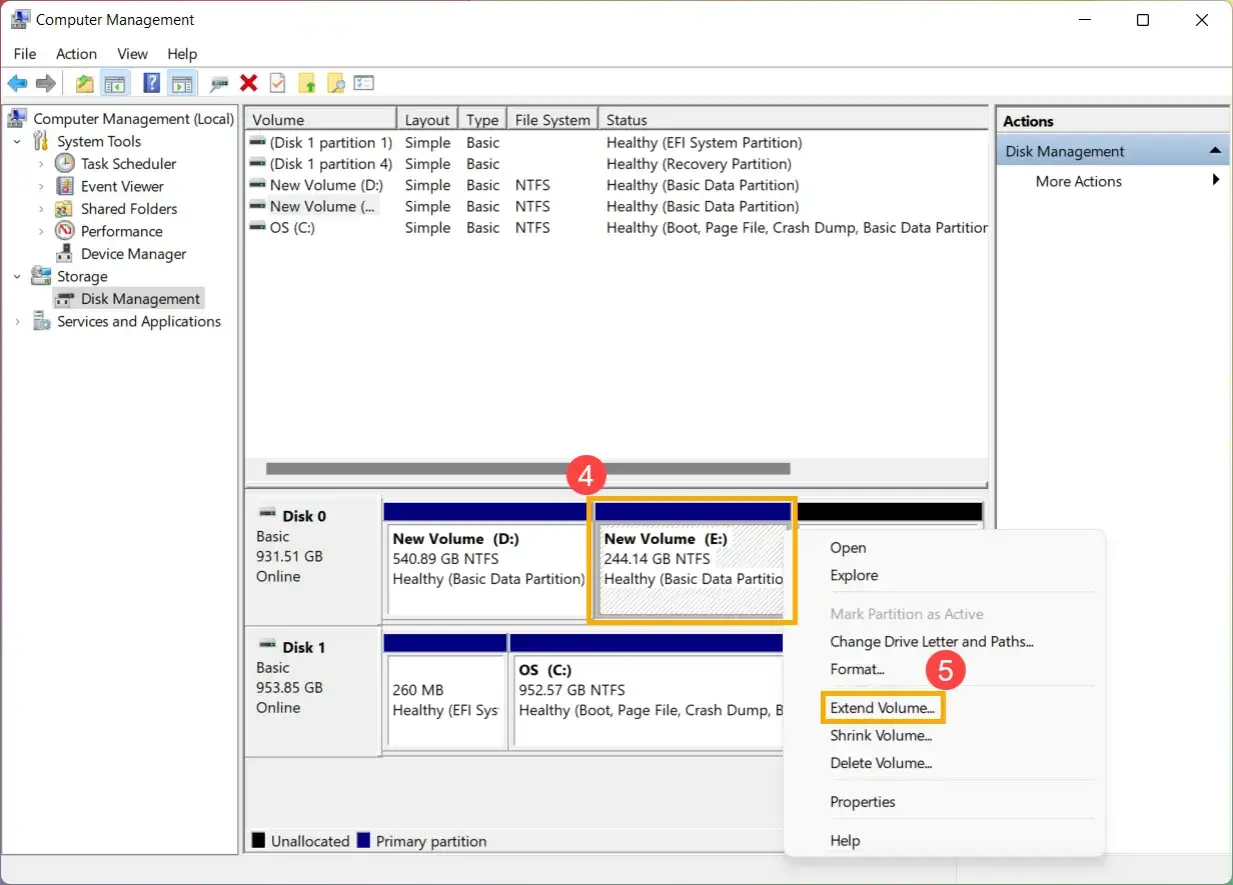
Task: Click the File System column header
Action: click(x=552, y=120)
